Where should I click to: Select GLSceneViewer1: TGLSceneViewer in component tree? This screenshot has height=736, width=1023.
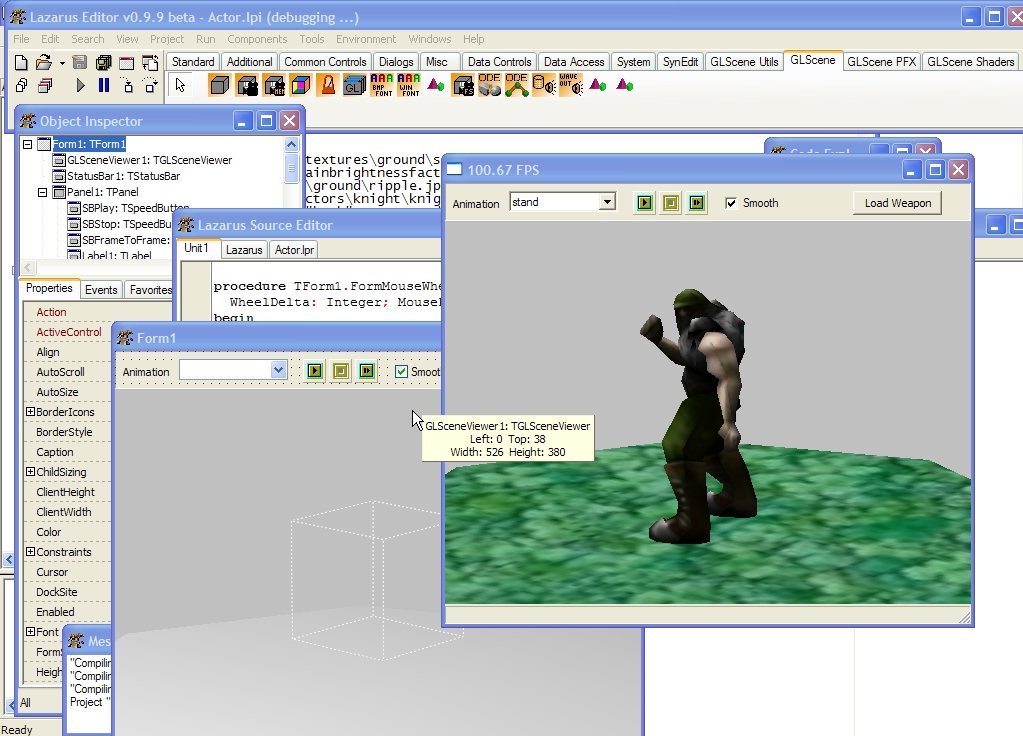(x=149, y=161)
